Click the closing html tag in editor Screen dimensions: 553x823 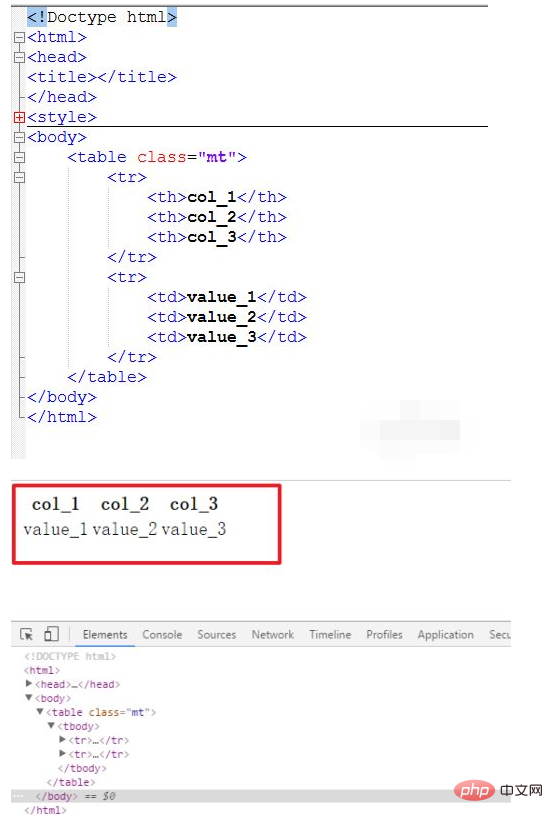62,417
